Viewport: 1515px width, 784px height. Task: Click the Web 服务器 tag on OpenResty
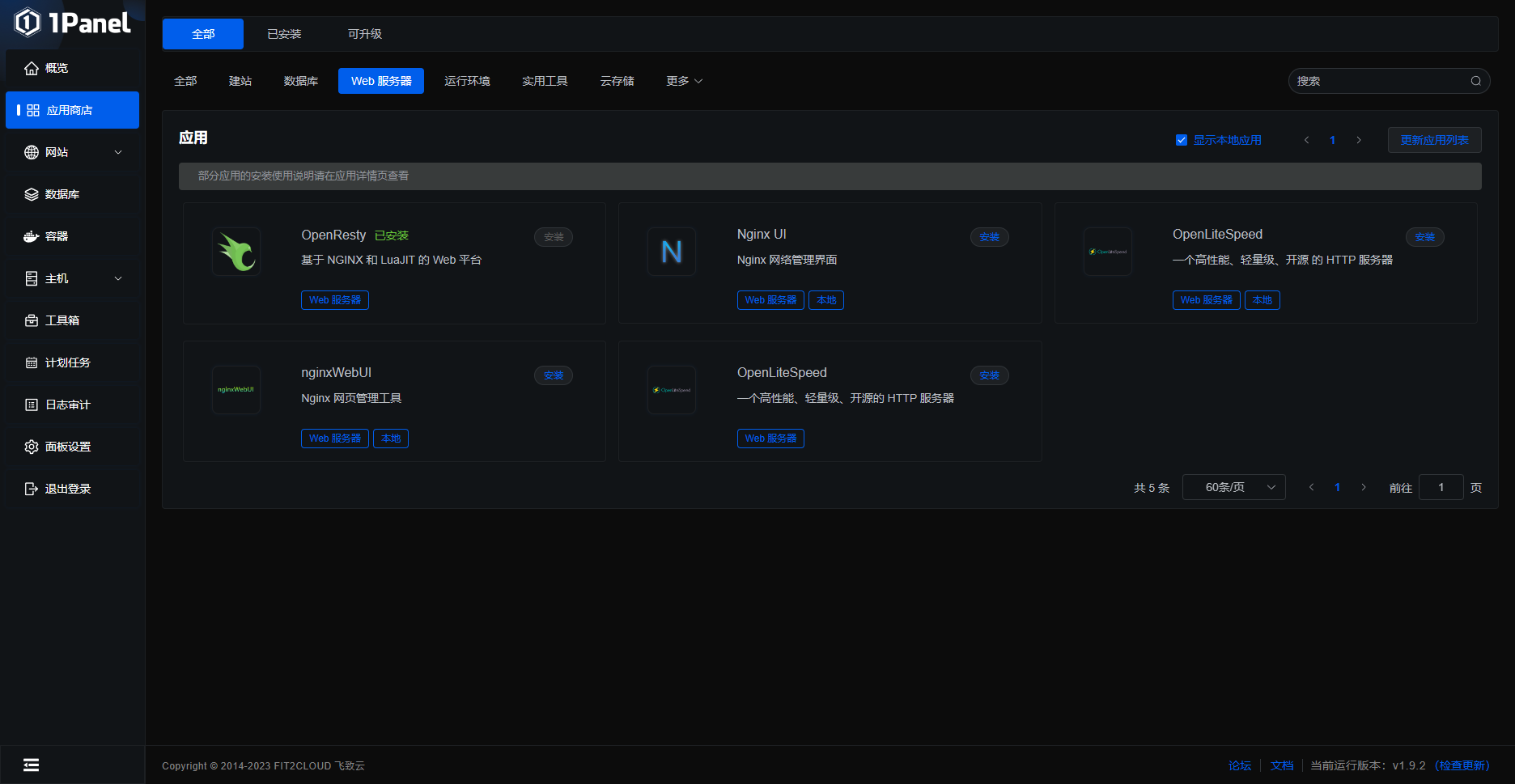(335, 300)
